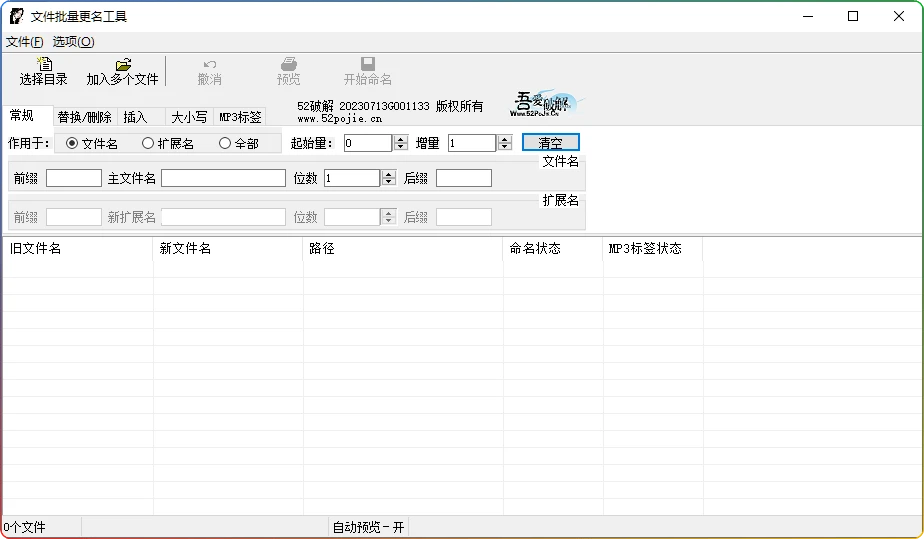This screenshot has height=539, width=924.
Task: Click the 主文件名 input field
Action: [x=223, y=178]
